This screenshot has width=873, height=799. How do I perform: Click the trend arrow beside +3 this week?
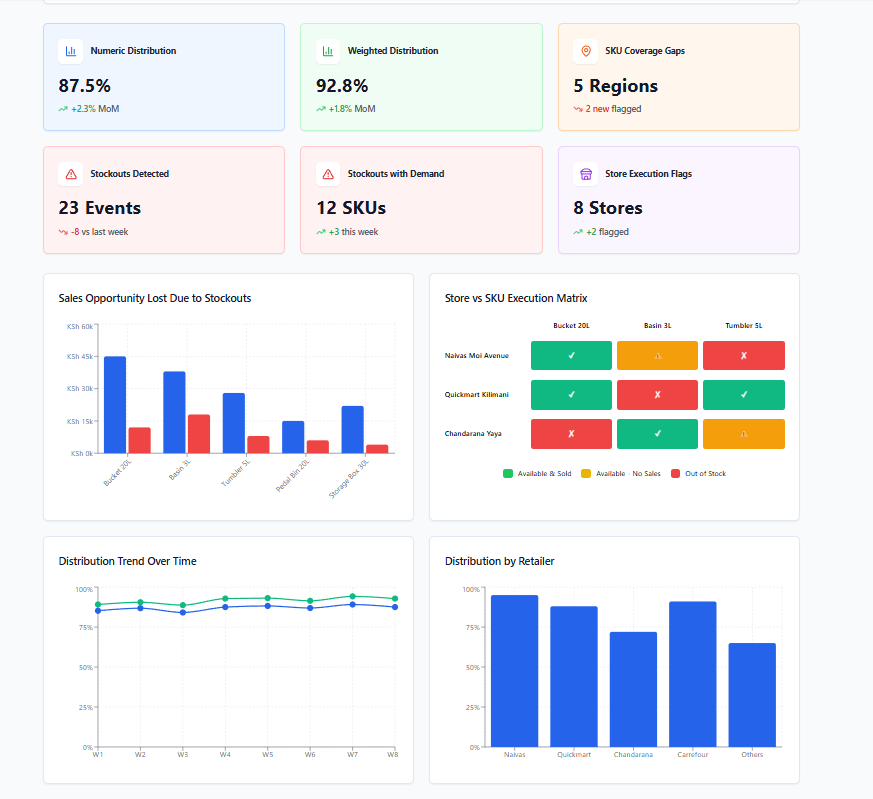point(321,232)
